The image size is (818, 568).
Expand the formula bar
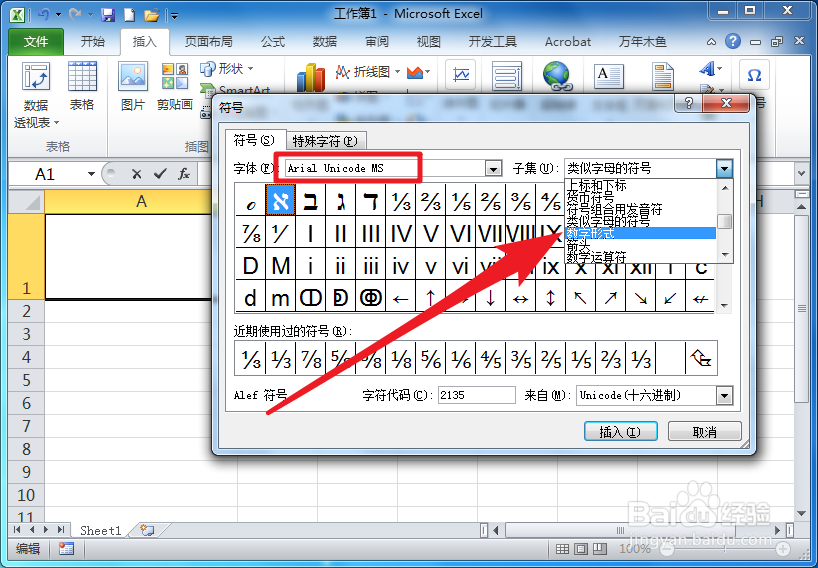coord(801,174)
